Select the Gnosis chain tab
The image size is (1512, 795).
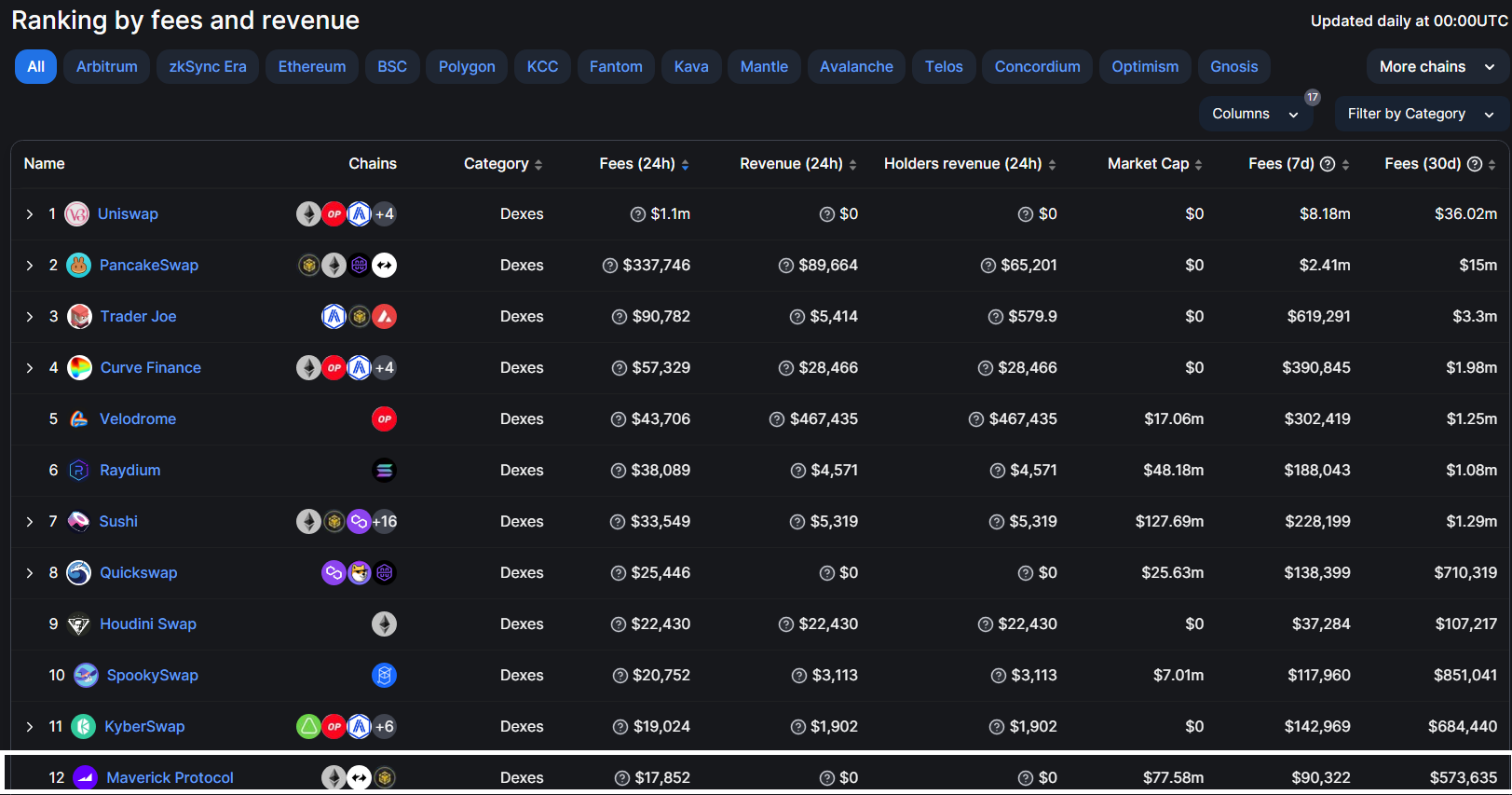1234,67
